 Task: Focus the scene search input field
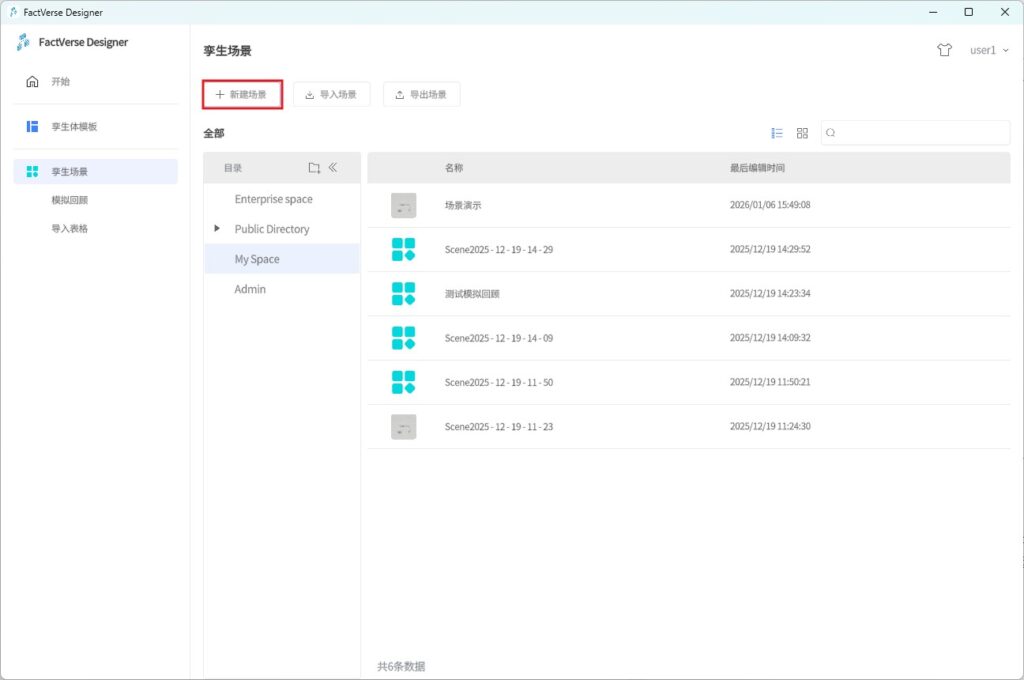(x=920, y=133)
